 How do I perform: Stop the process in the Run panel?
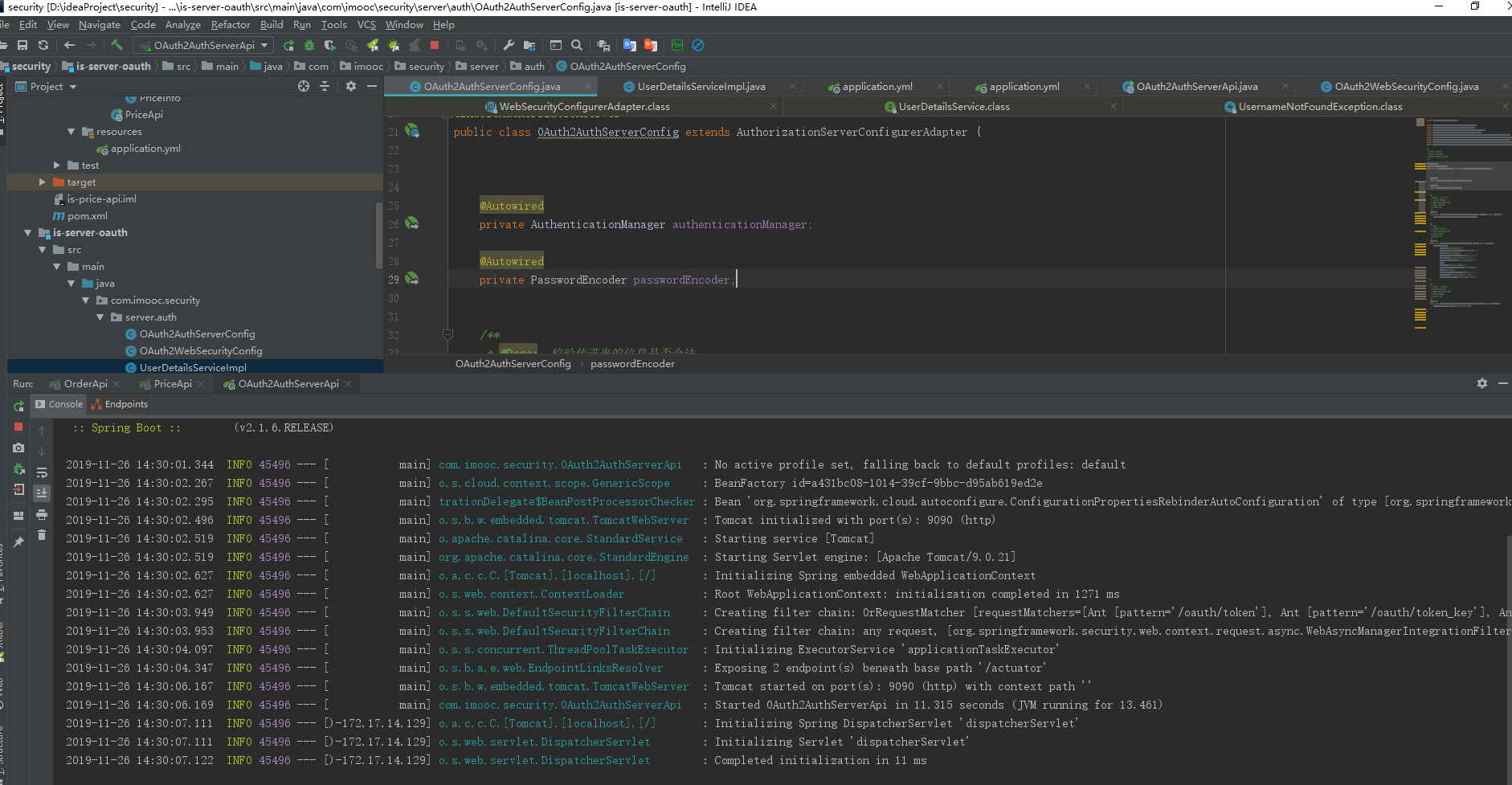(x=18, y=427)
